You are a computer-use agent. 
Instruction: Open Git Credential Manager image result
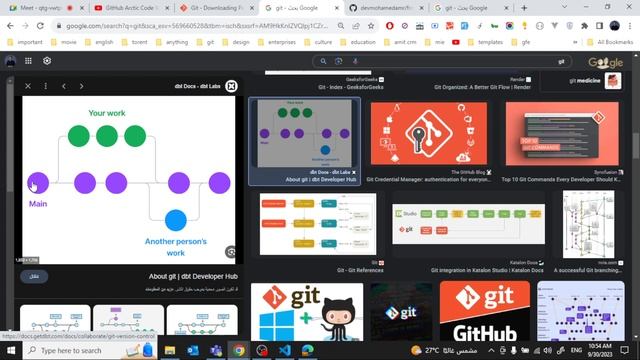tap(429, 133)
